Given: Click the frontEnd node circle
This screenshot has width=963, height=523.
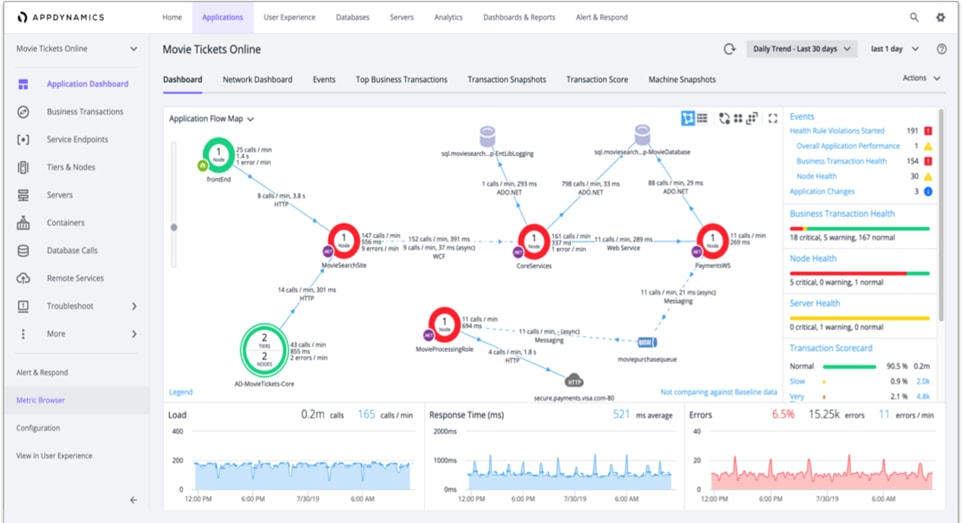Looking at the screenshot, I should (x=219, y=155).
